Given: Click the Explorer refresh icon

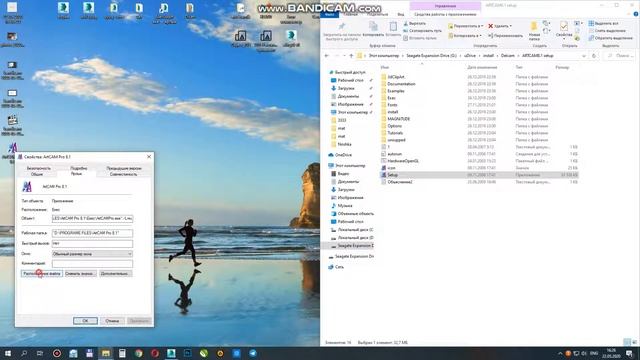Looking at the screenshot, I should (x=594, y=56).
